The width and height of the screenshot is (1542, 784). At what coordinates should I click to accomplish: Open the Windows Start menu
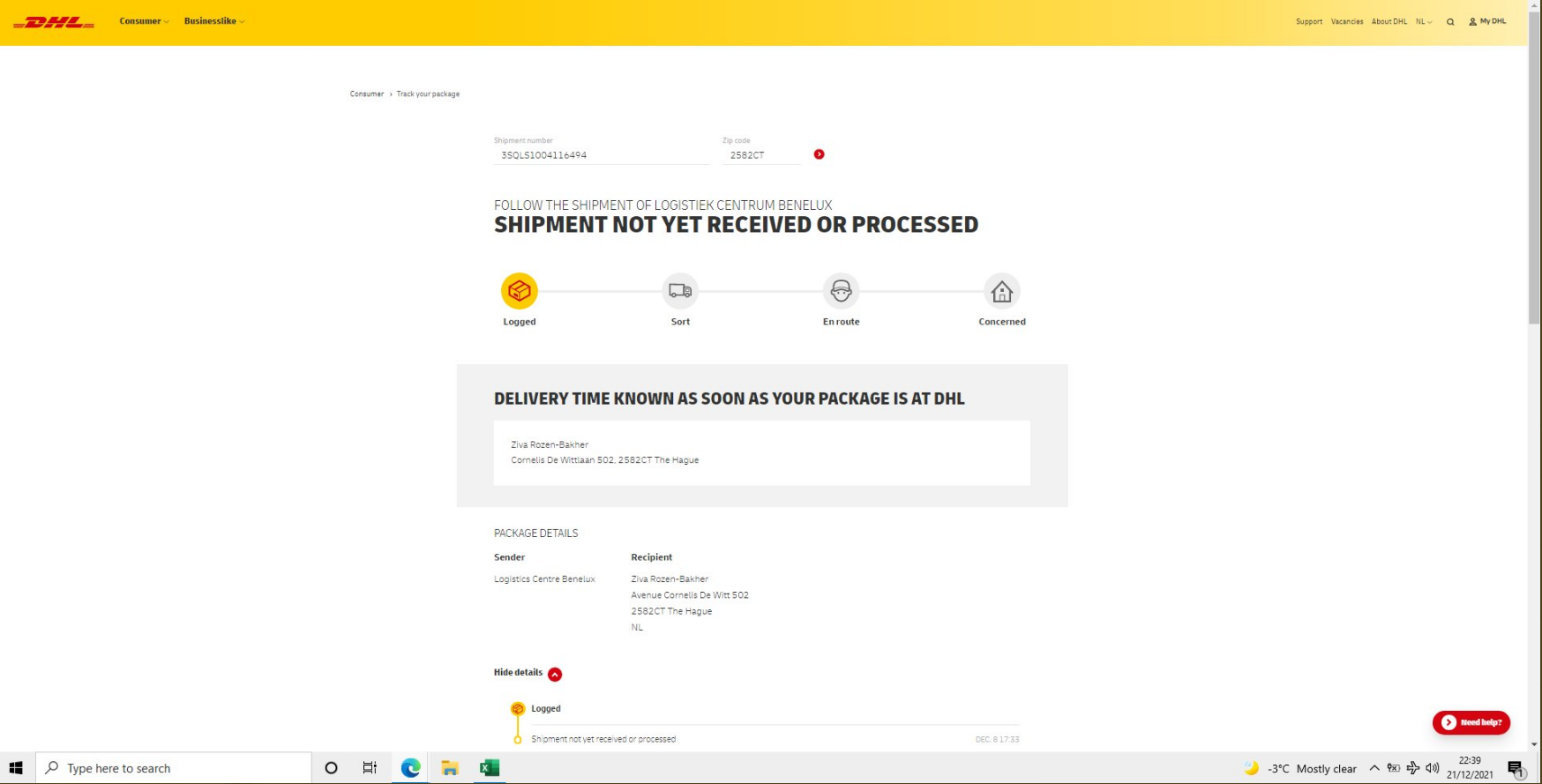point(16,768)
